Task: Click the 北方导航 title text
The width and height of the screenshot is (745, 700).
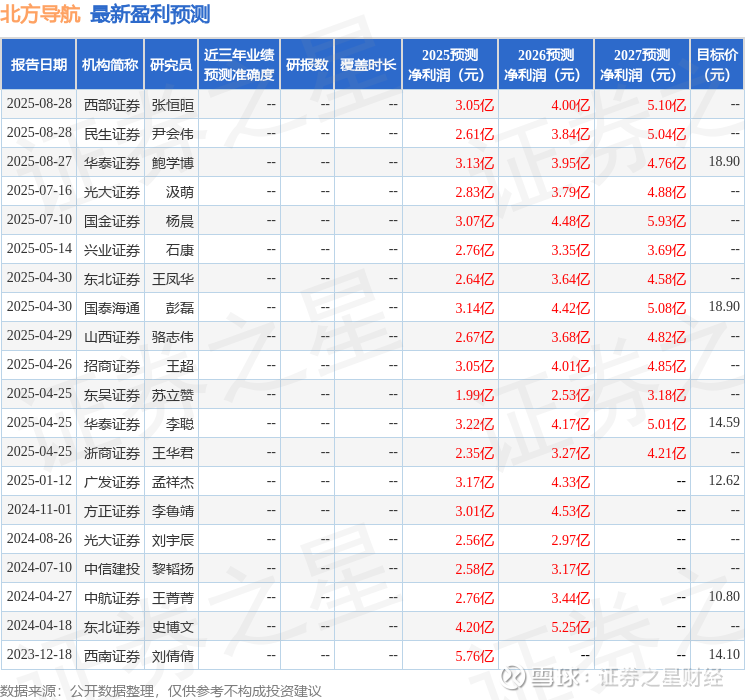Action: (40, 14)
